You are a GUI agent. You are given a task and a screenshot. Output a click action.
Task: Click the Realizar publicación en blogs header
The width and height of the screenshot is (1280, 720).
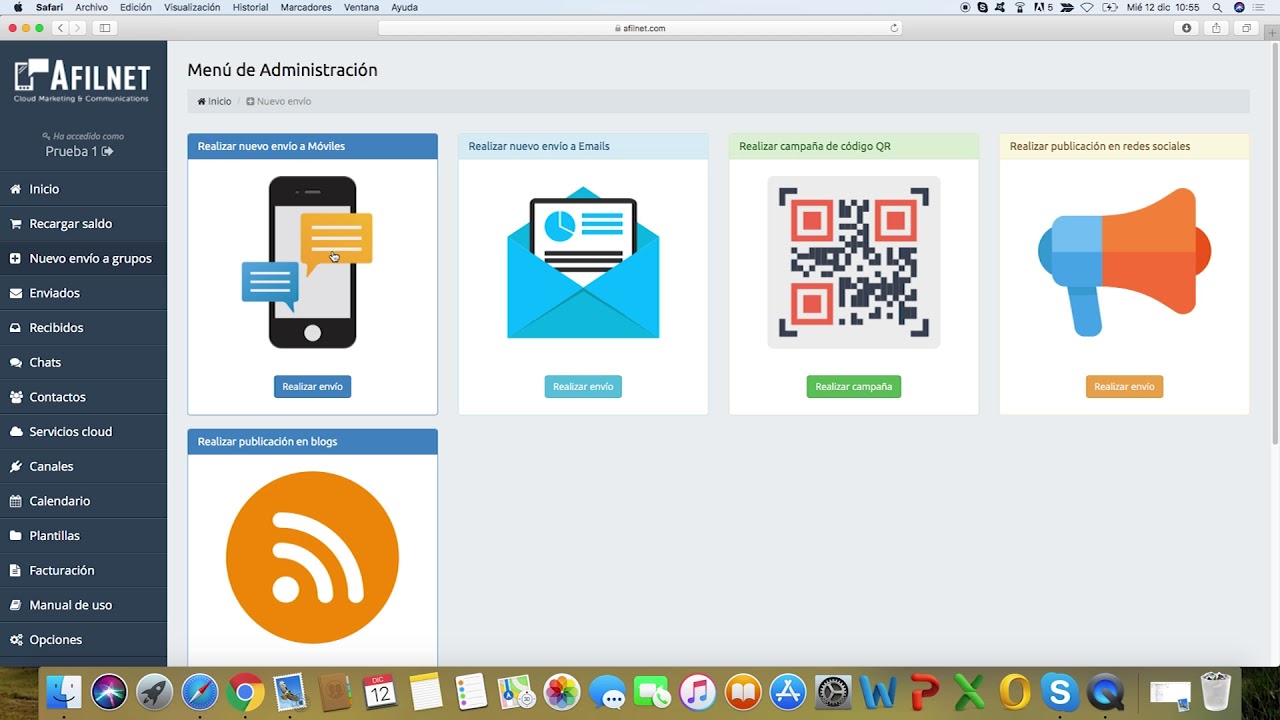tap(312, 442)
